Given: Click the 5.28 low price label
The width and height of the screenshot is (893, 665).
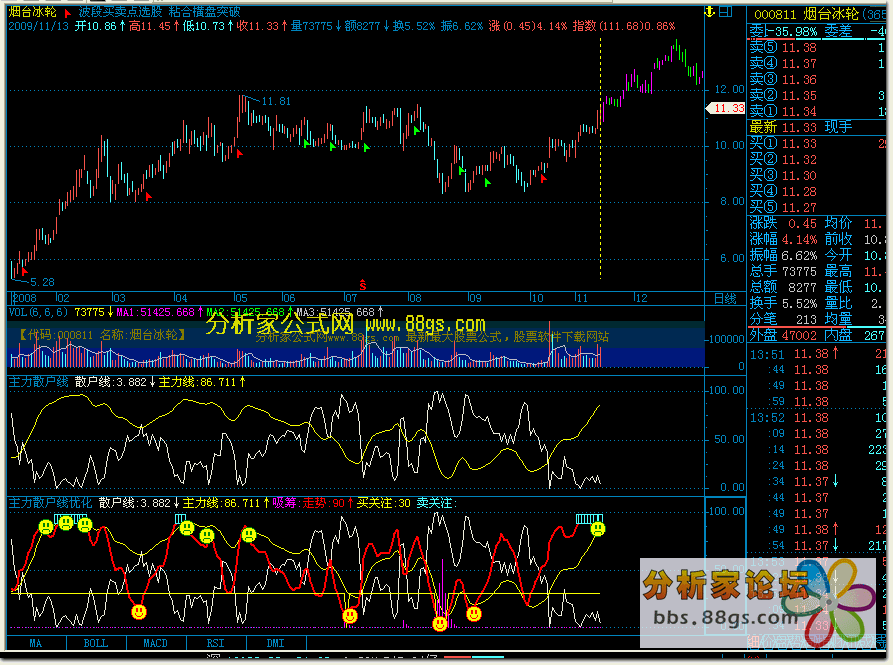Looking at the screenshot, I should click(x=42, y=283).
